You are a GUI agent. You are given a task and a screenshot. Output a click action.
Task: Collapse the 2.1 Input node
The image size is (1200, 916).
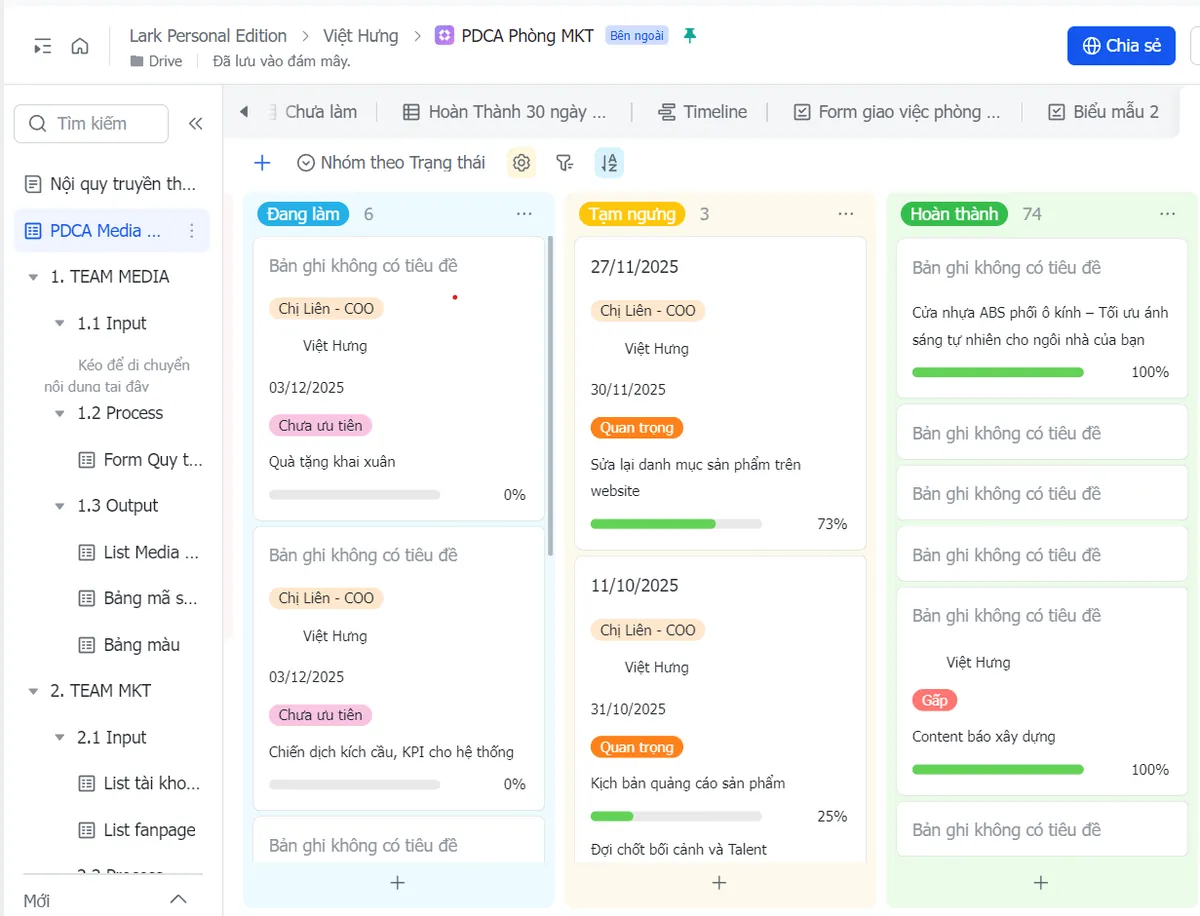[x=60, y=738]
